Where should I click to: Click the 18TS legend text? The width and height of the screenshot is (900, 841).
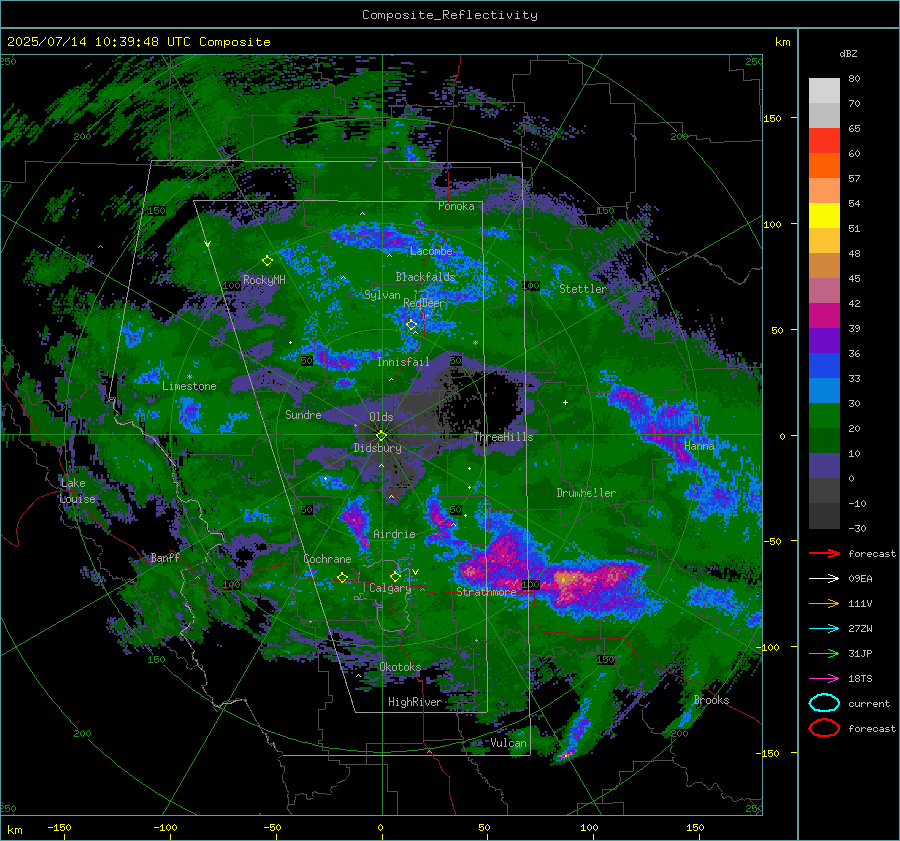coord(860,678)
